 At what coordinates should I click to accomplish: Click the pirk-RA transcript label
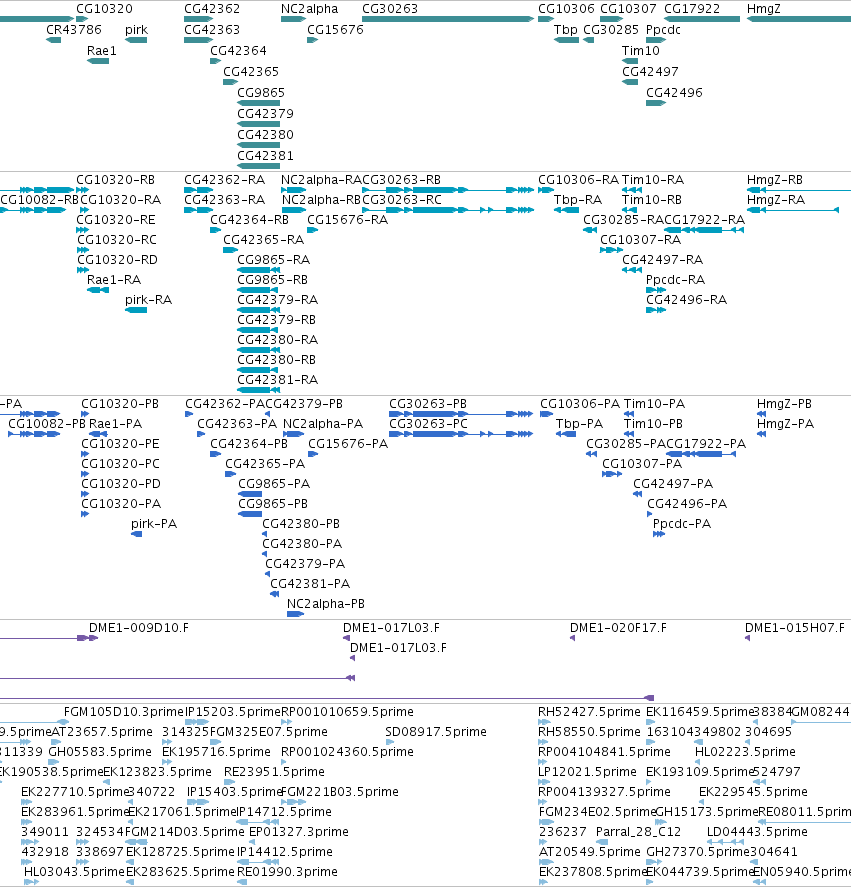[x=148, y=299]
